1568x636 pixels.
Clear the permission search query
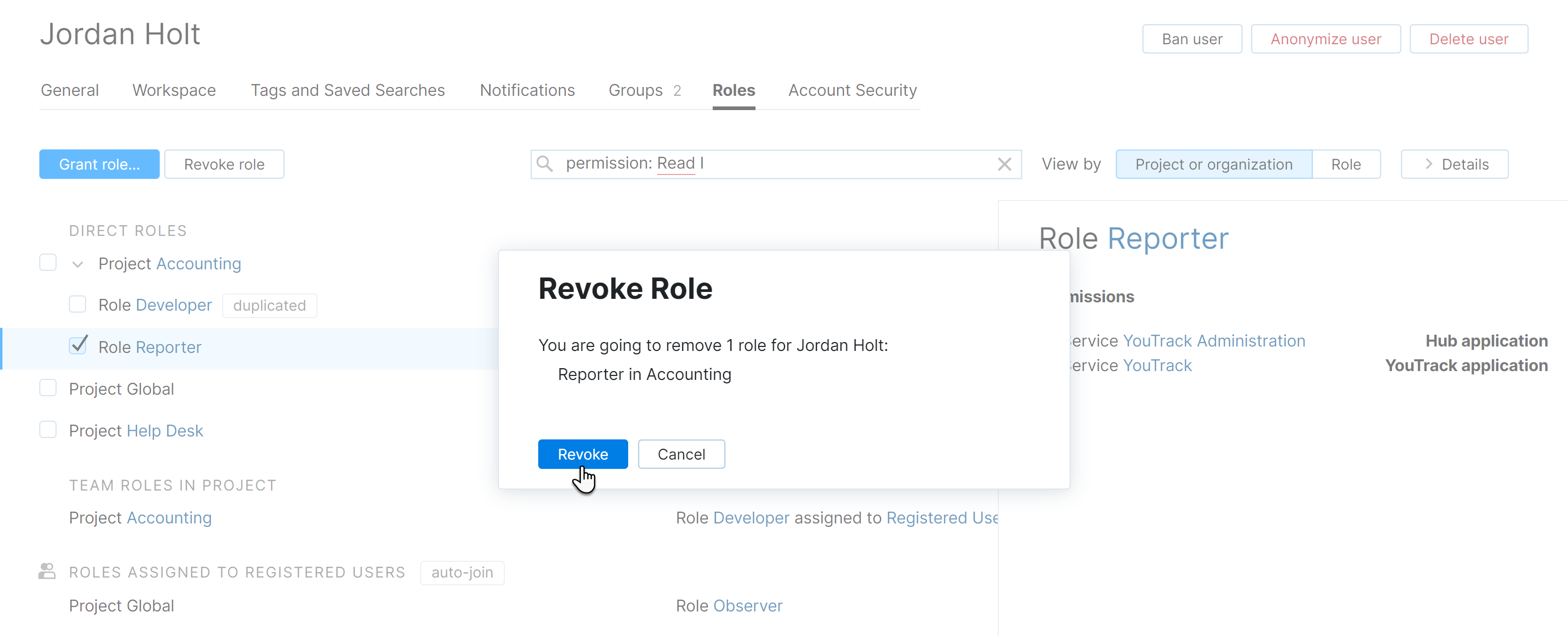pyautogui.click(x=1004, y=164)
